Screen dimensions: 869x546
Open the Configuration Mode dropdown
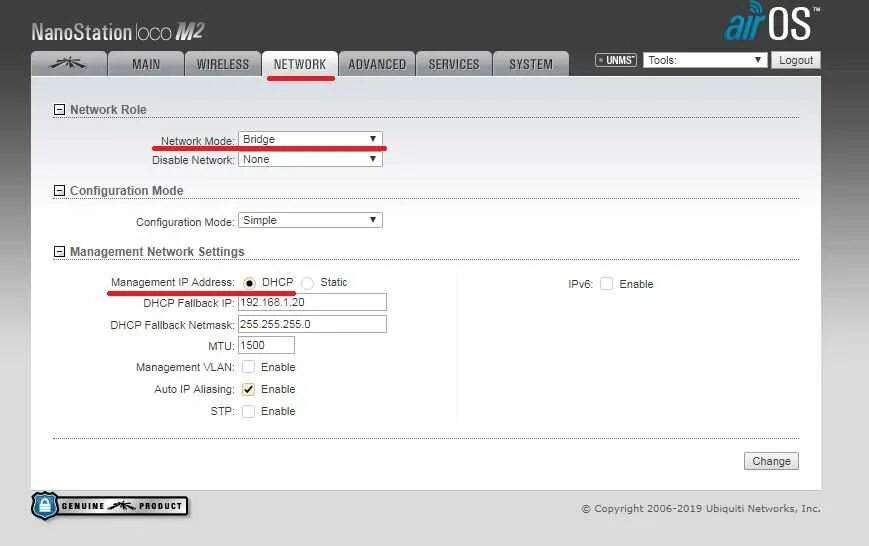click(310, 220)
